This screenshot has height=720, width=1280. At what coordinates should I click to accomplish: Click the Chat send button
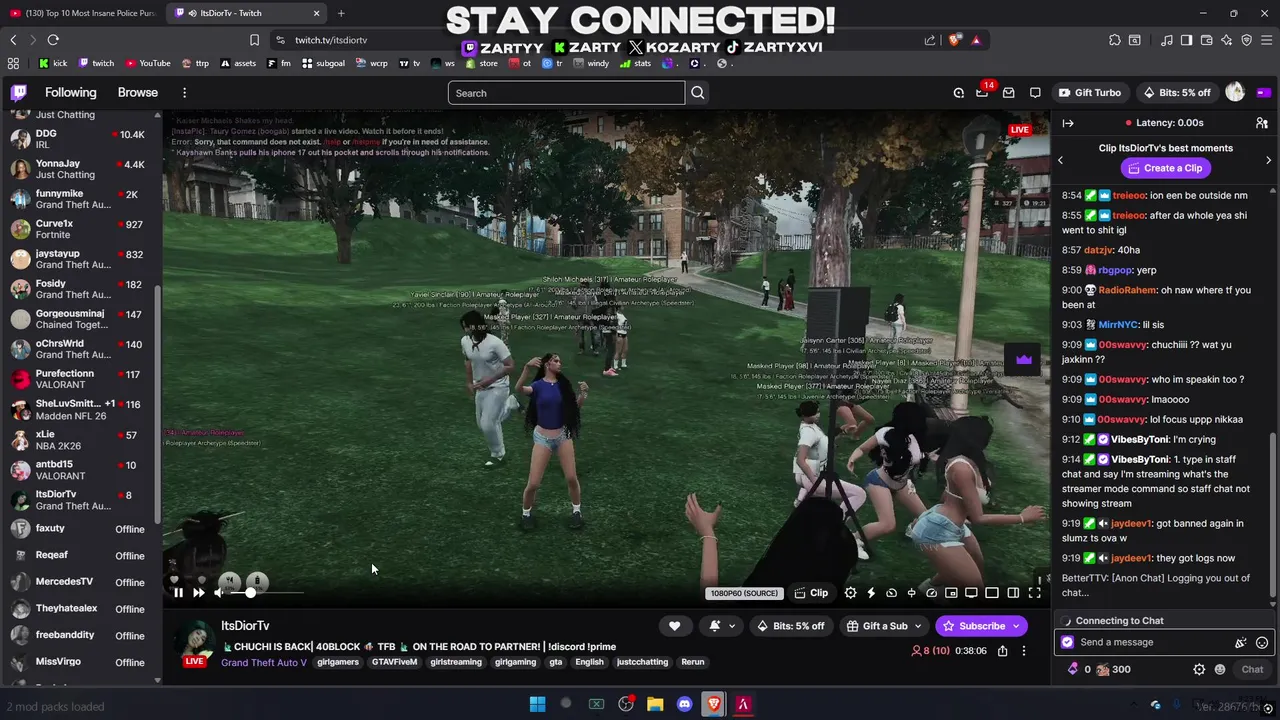pyautogui.click(x=1252, y=670)
